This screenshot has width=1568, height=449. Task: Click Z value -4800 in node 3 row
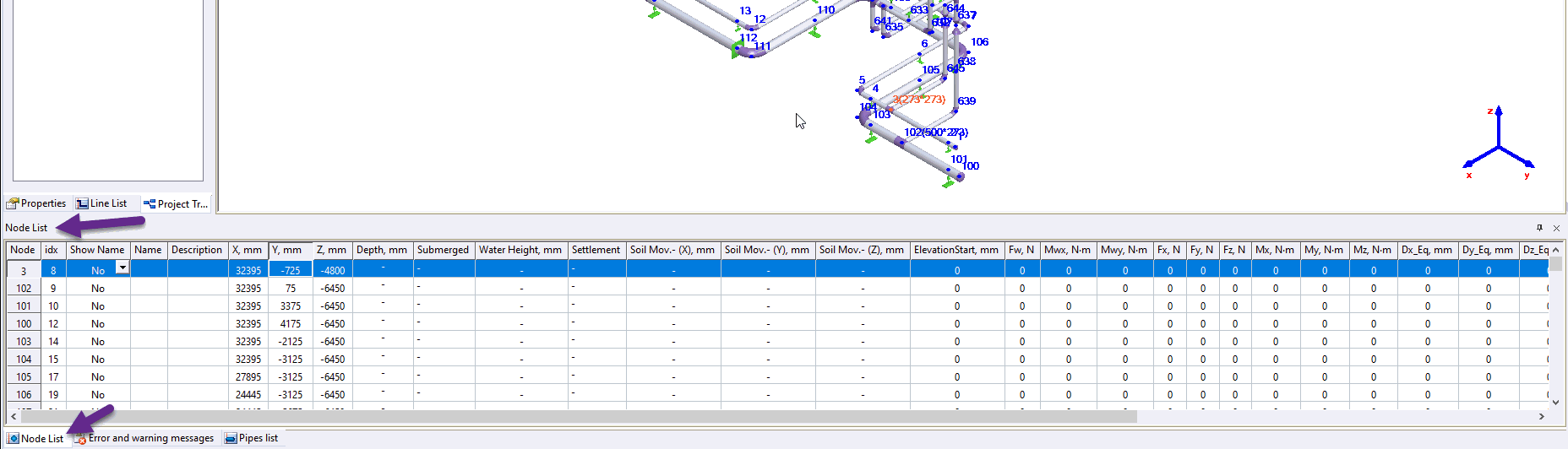click(333, 270)
